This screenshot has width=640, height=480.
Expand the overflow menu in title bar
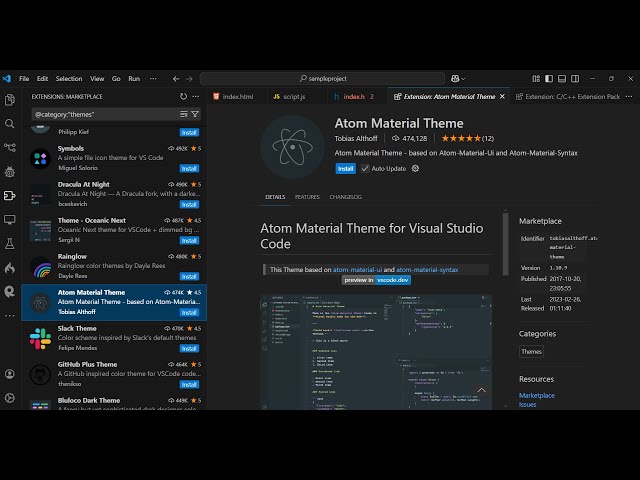151,78
